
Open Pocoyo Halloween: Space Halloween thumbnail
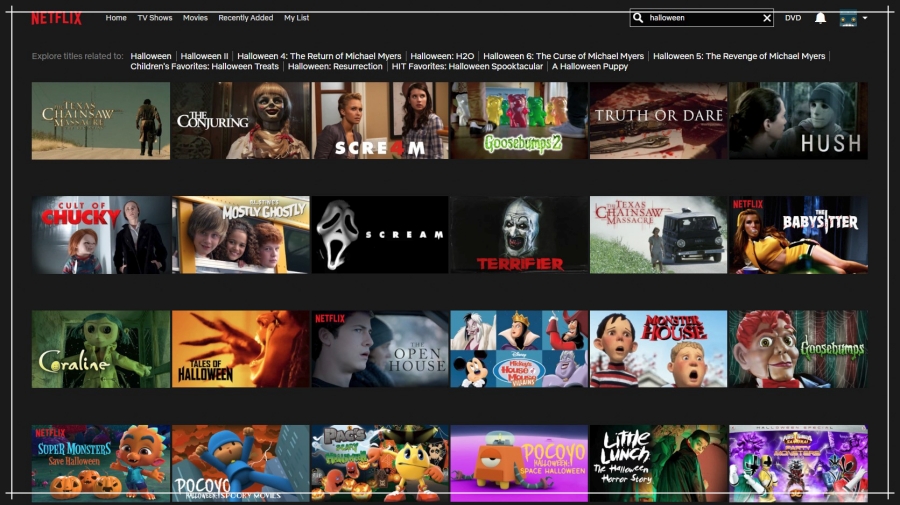(519, 463)
